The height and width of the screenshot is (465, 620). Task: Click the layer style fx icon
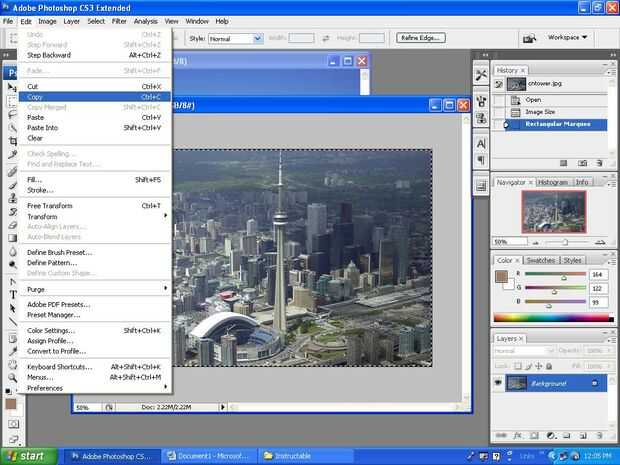[517, 436]
